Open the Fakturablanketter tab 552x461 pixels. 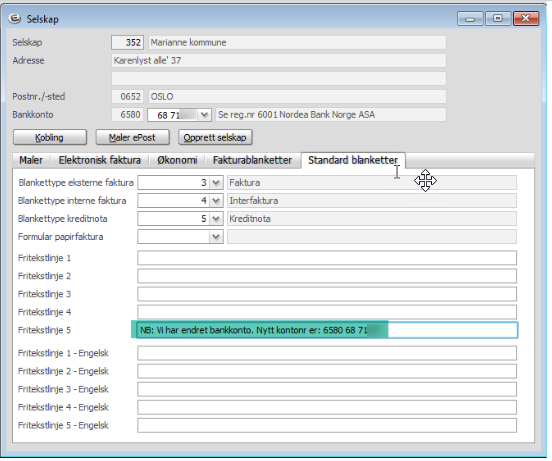pos(252,160)
